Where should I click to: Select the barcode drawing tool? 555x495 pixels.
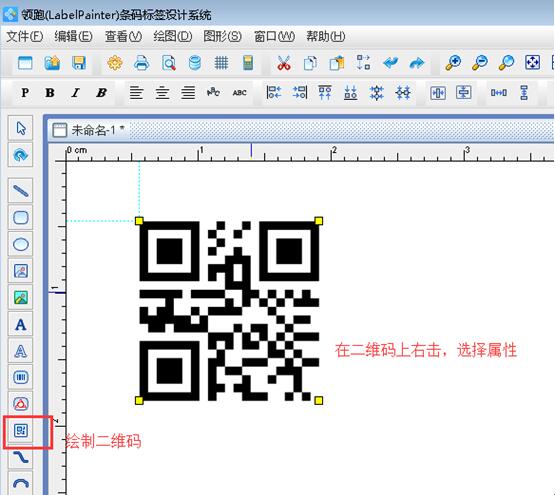coord(21,377)
